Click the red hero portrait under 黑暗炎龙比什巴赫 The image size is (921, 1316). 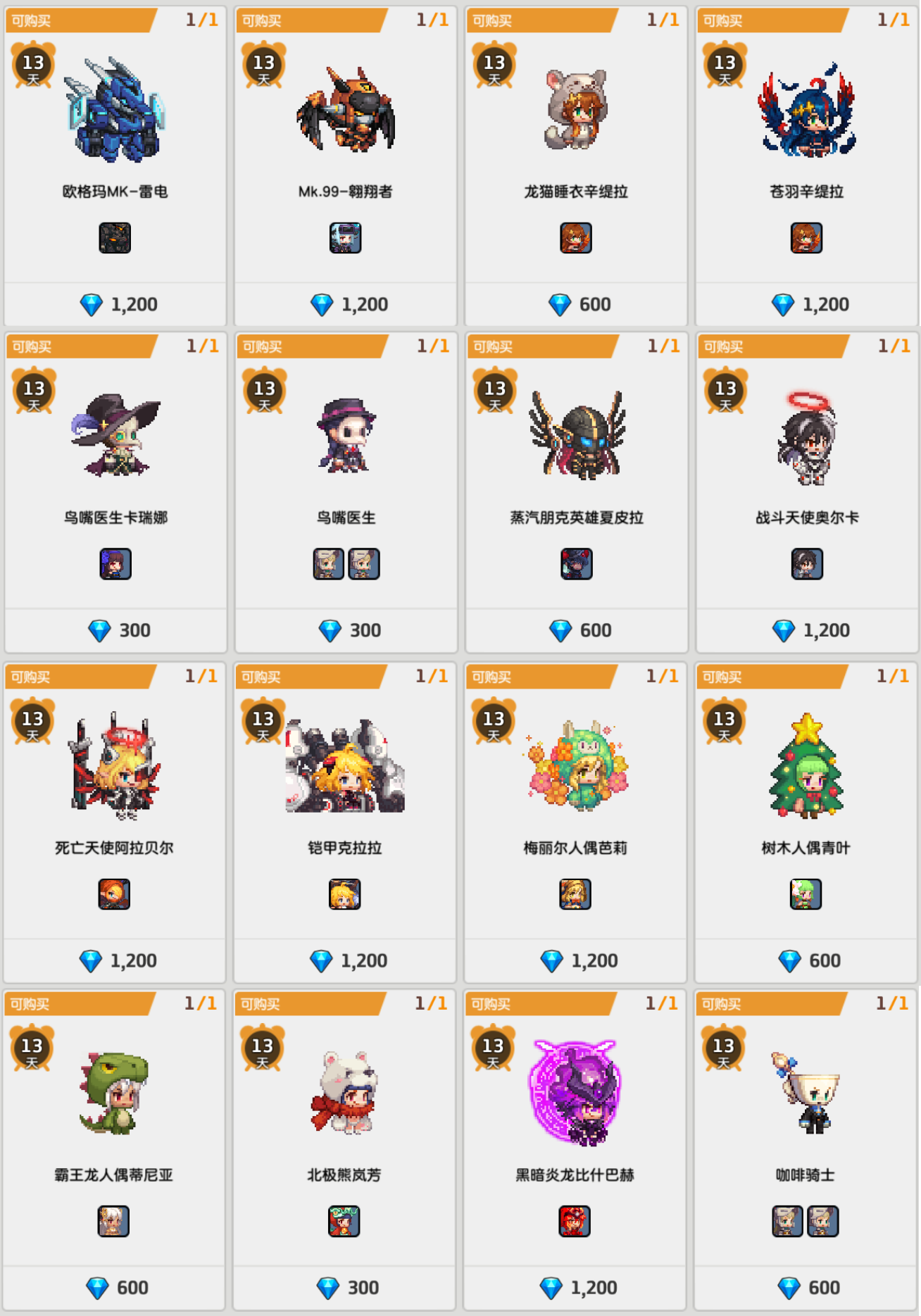pos(575,1221)
